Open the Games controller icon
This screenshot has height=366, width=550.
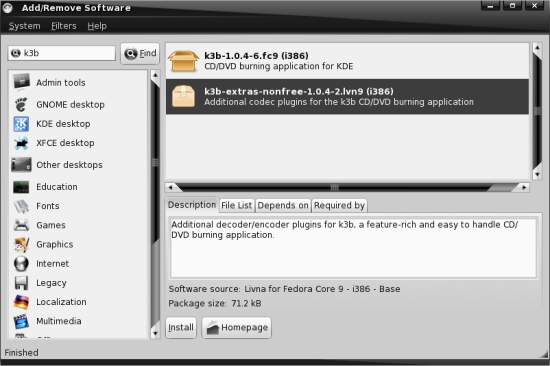pyautogui.click(x=21, y=225)
